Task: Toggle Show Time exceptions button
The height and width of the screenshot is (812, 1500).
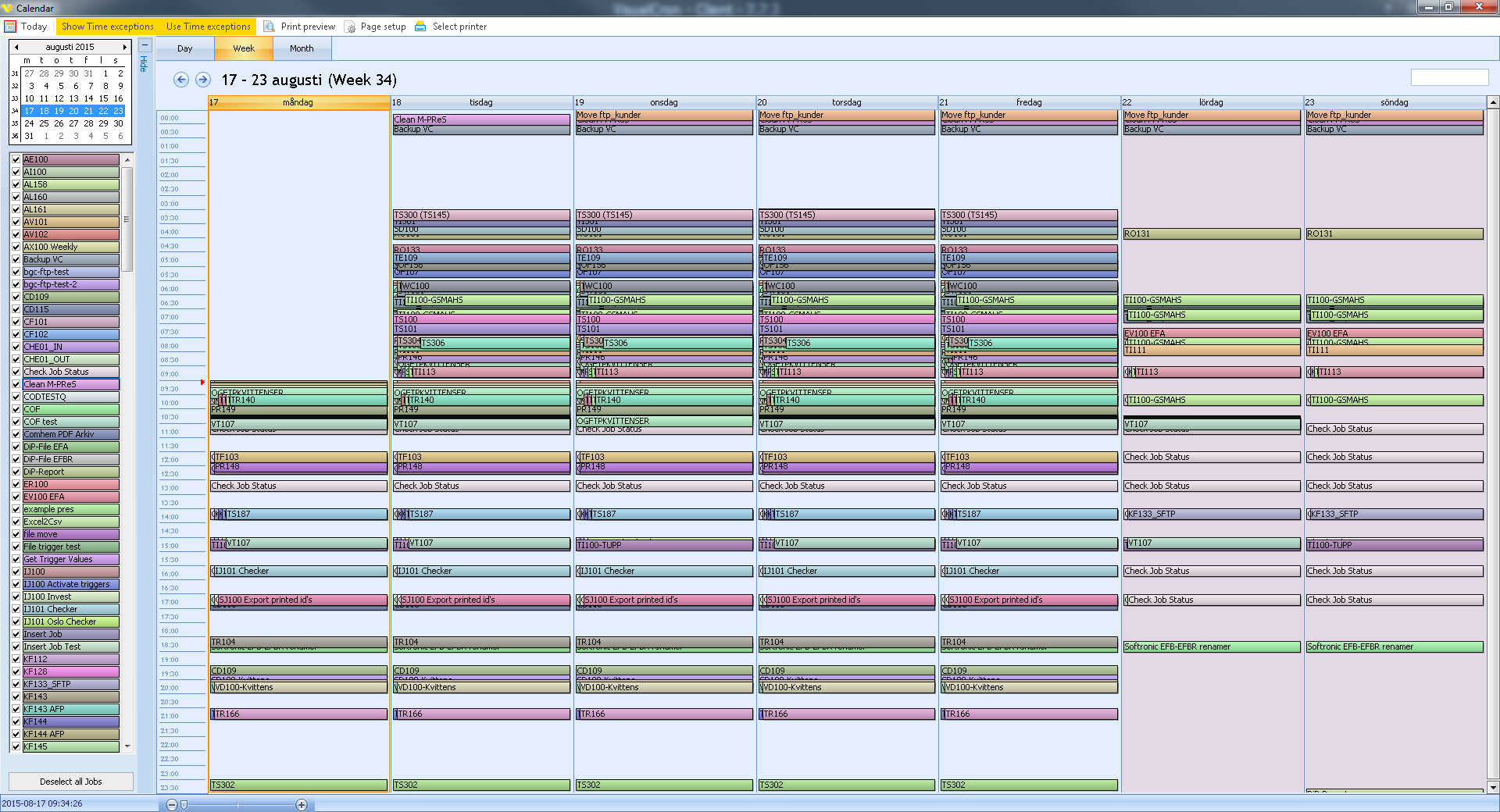Action: [x=108, y=27]
